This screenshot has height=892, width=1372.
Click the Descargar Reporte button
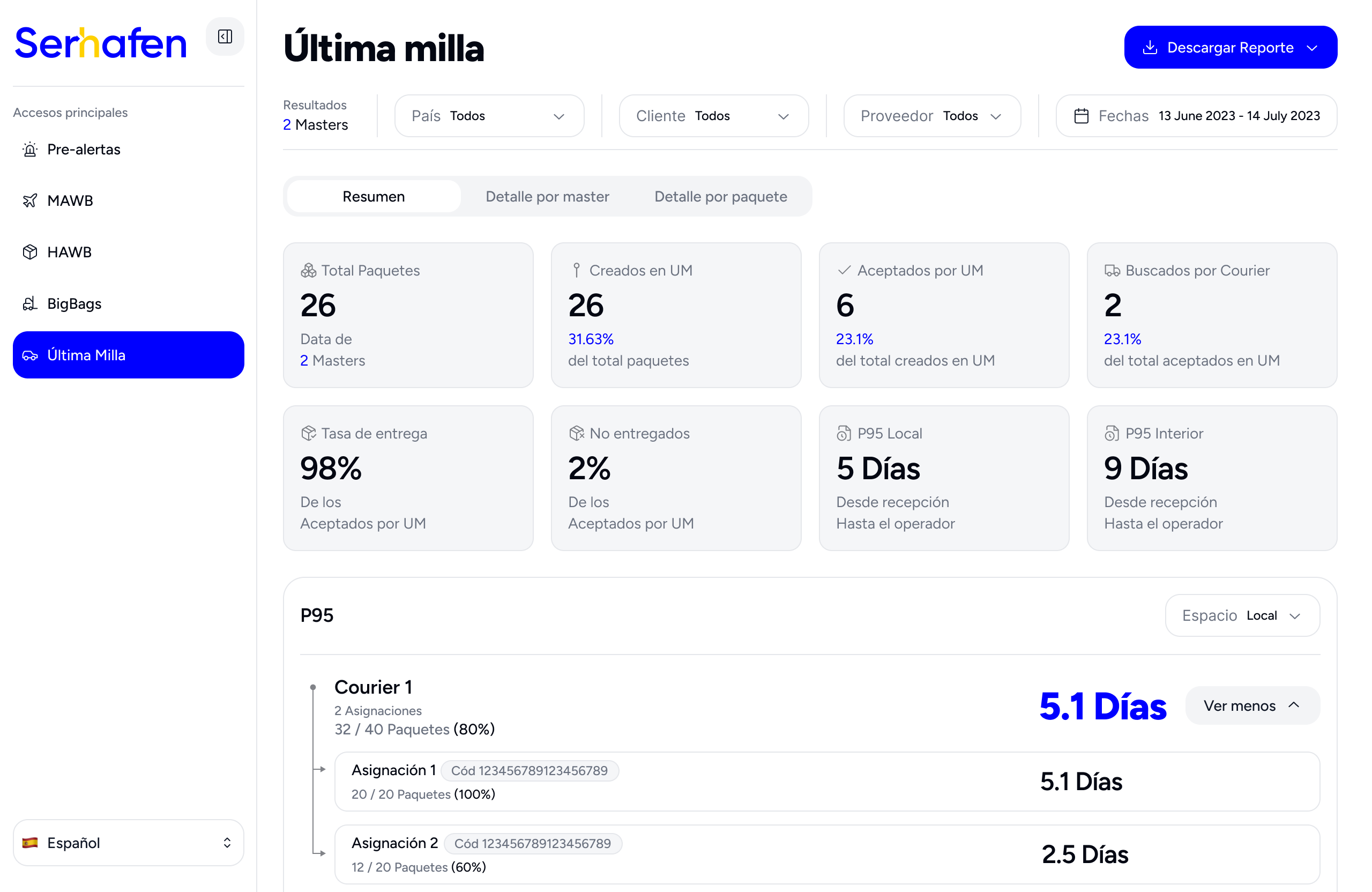click(x=1230, y=47)
